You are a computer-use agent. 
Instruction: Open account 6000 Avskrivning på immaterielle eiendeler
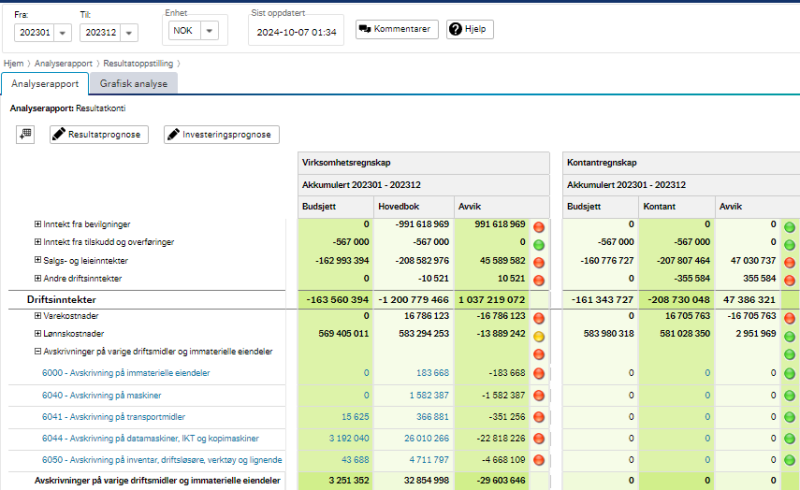pos(126,373)
